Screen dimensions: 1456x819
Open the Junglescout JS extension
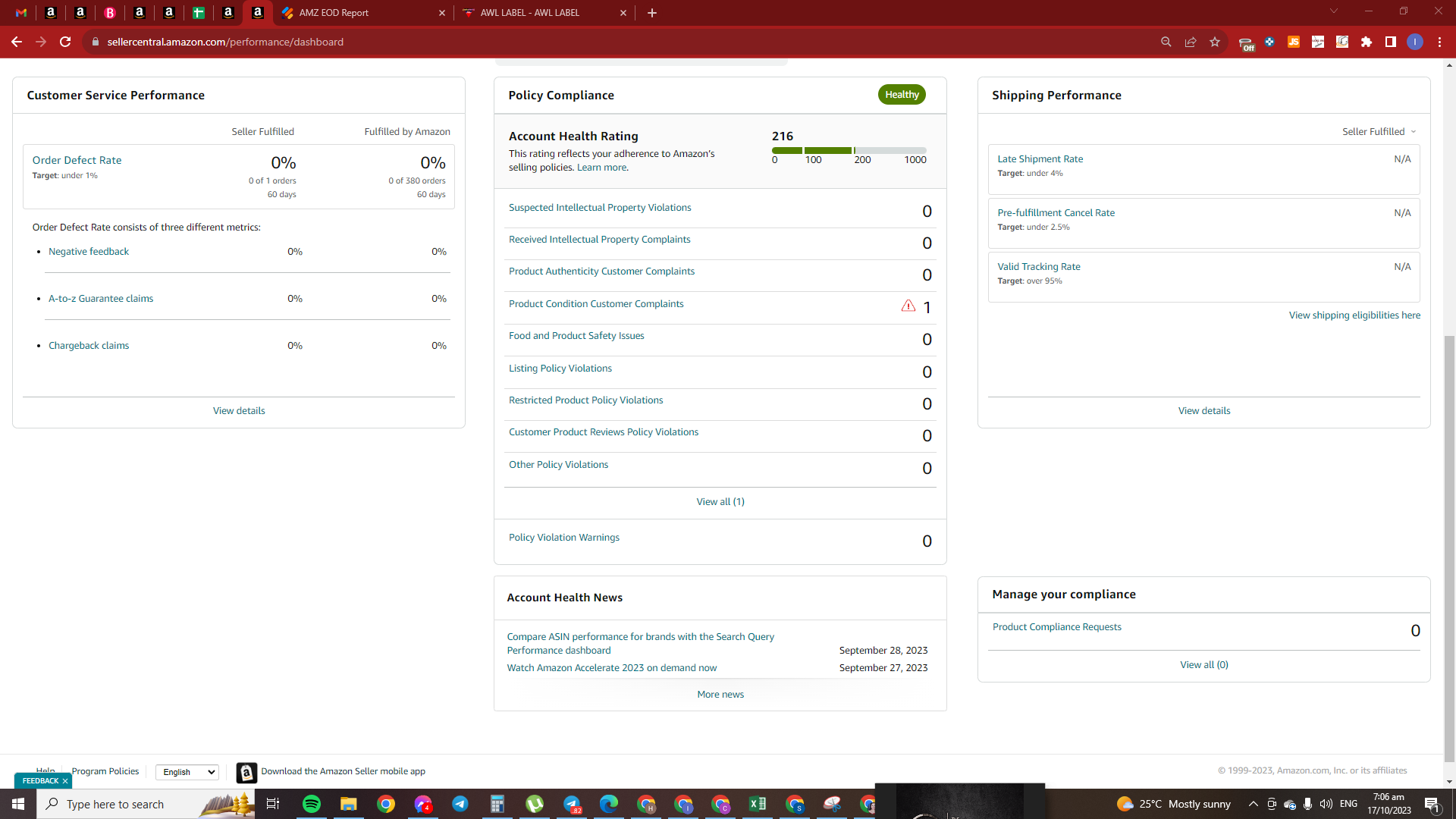click(x=1294, y=42)
